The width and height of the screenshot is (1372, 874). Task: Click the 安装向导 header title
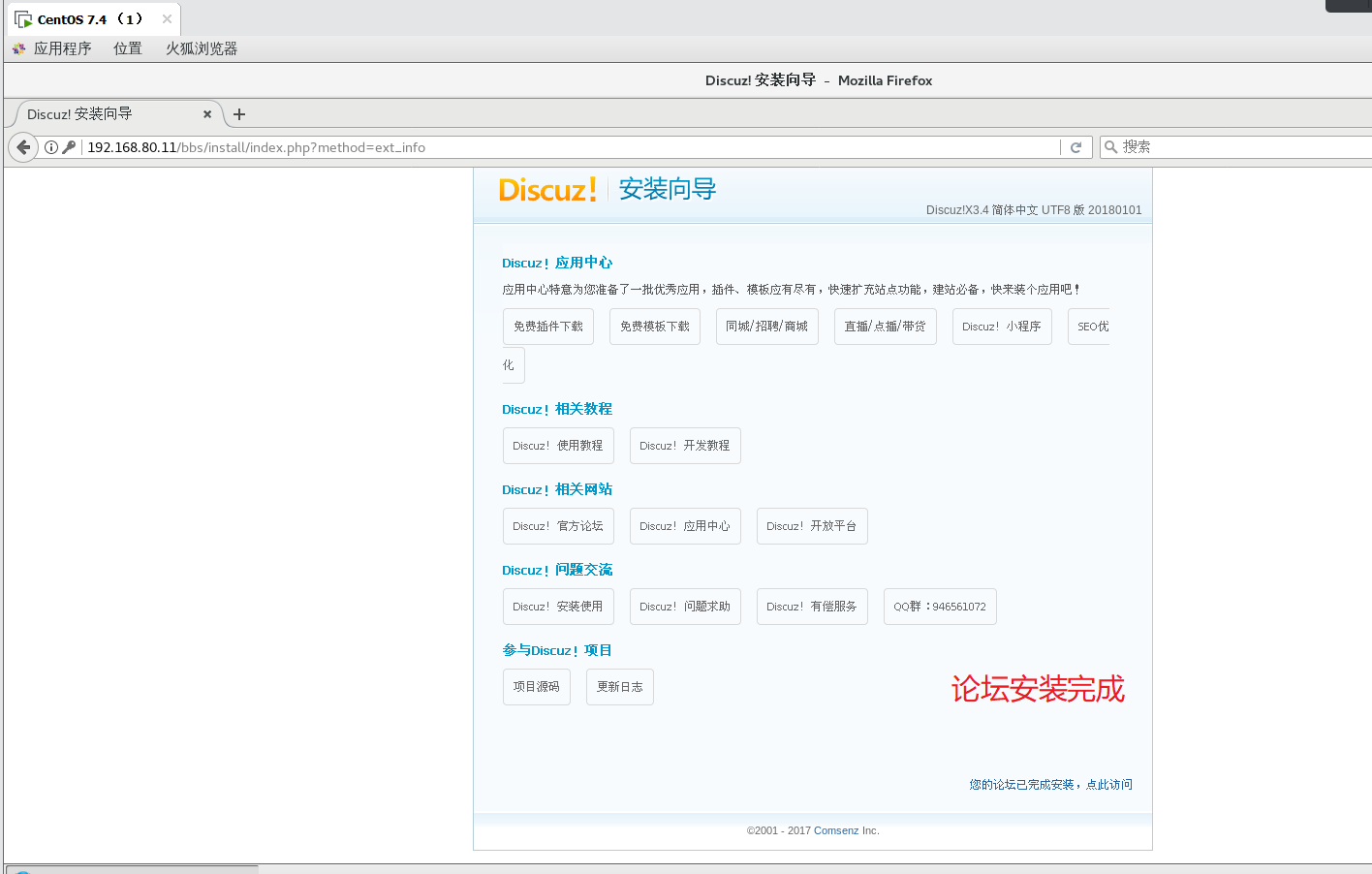tap(668, 189)
